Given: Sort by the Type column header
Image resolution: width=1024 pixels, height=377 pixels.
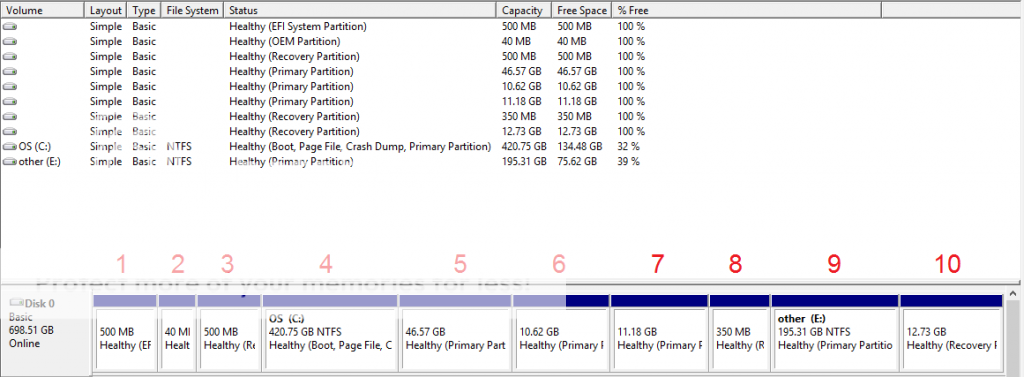Looking at the screenshot, I should (x=144, y=10).
